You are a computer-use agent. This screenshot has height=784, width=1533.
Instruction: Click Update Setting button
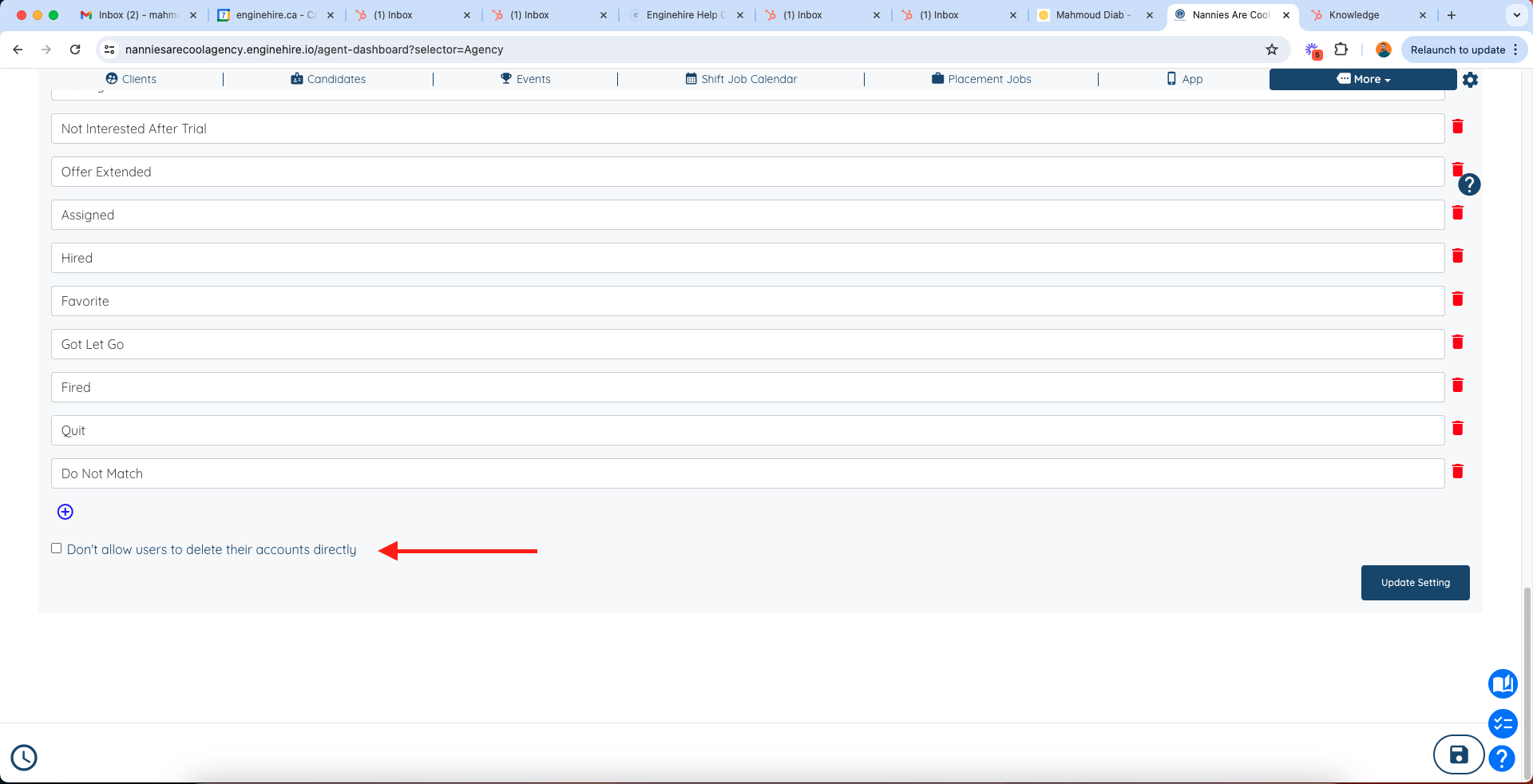[1415, 583]
